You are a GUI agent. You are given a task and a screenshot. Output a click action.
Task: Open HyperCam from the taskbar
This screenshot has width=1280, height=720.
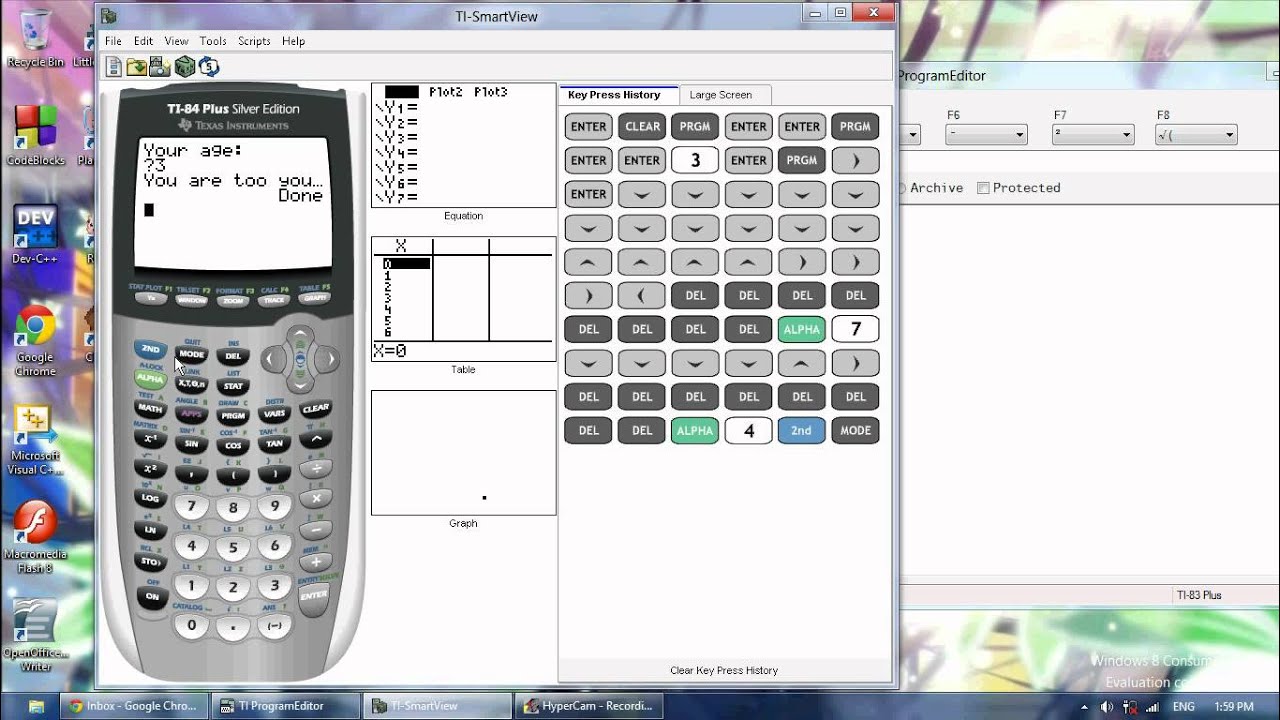[x=589, y=706]
